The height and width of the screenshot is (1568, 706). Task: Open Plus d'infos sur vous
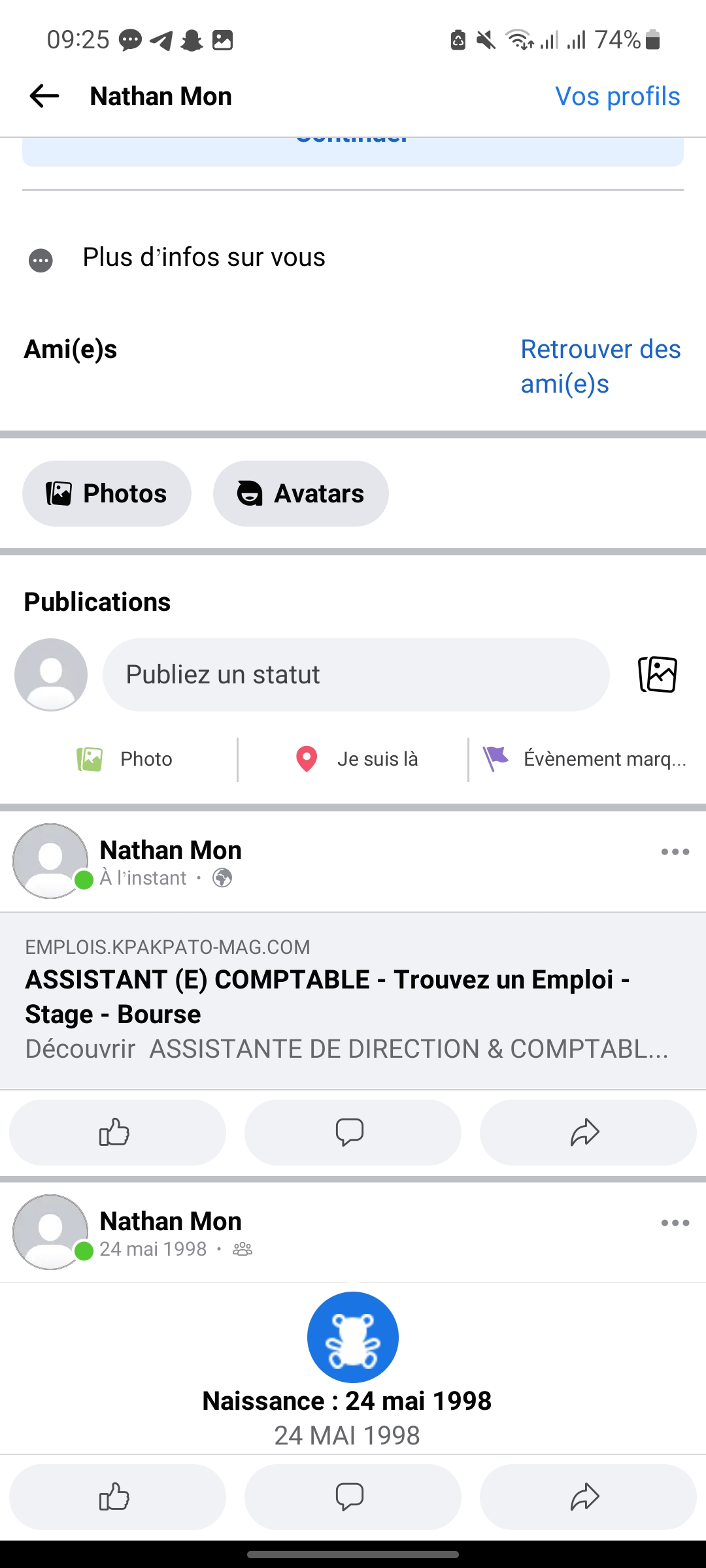pos(203,257)
